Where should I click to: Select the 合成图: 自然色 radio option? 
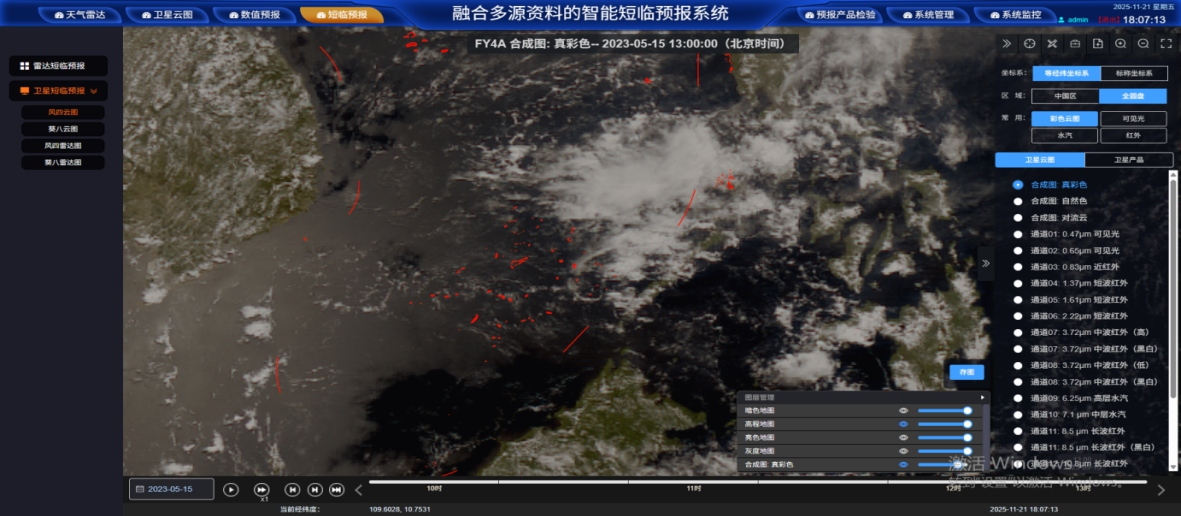[x=1018, y=201]
